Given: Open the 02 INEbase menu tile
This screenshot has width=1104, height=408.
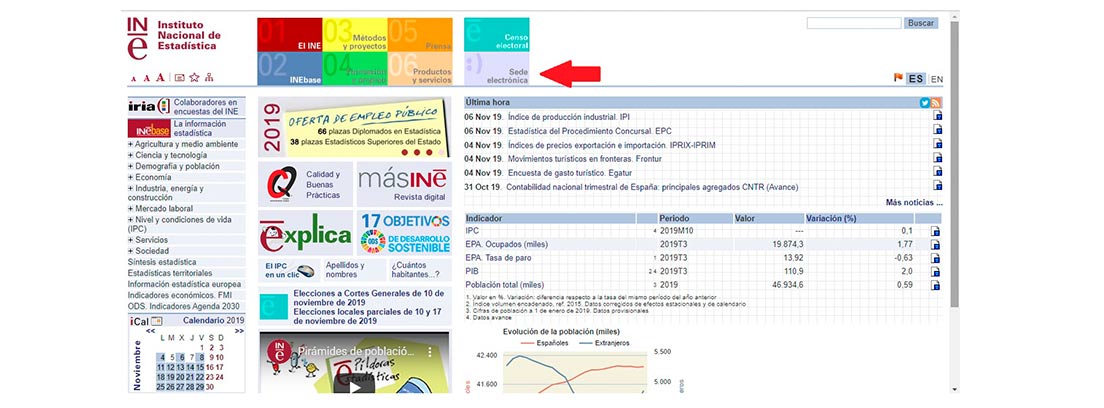Looking at the screenshot, I should [289, 68].
